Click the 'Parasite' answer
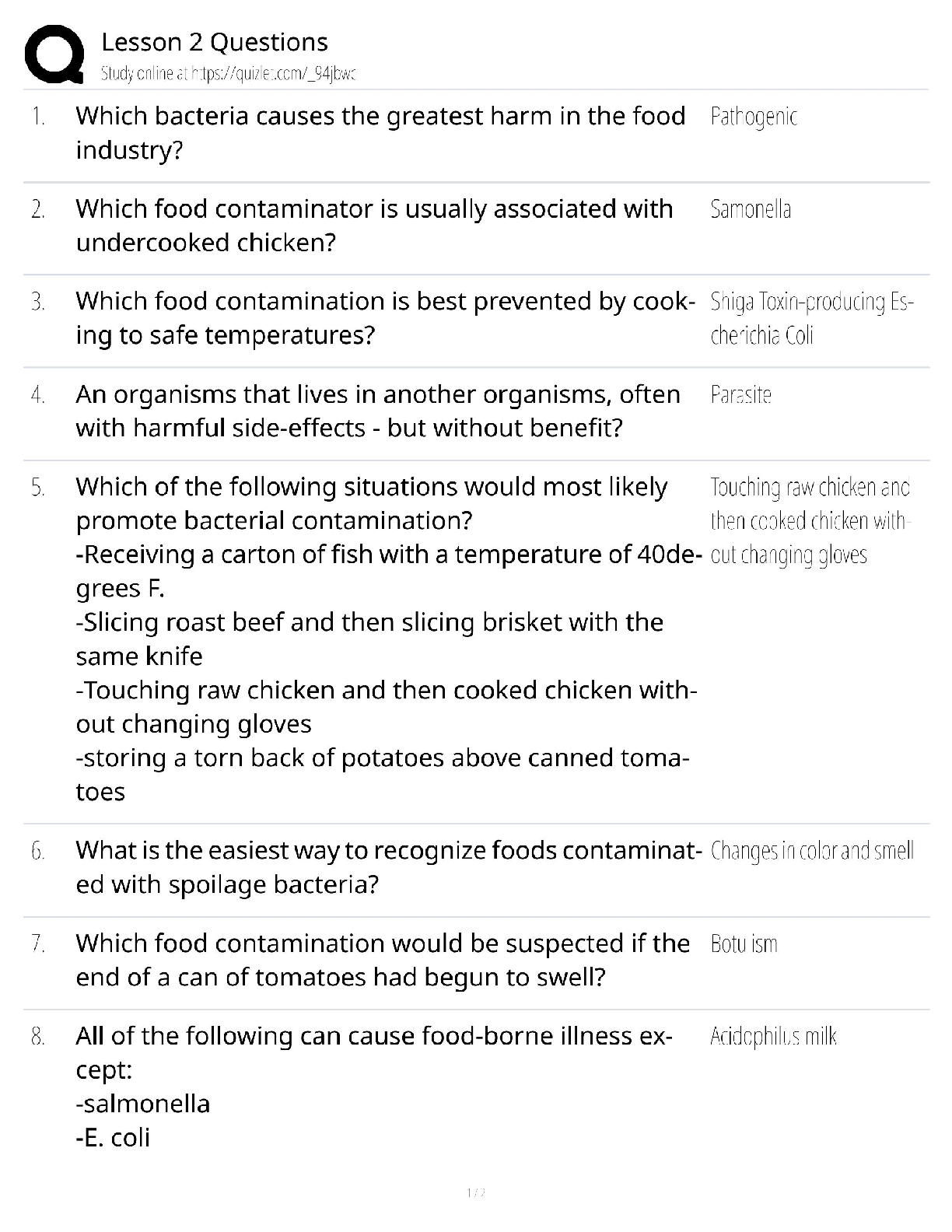The height and width of the screenshot is (1232, 952). click(740, 395)
